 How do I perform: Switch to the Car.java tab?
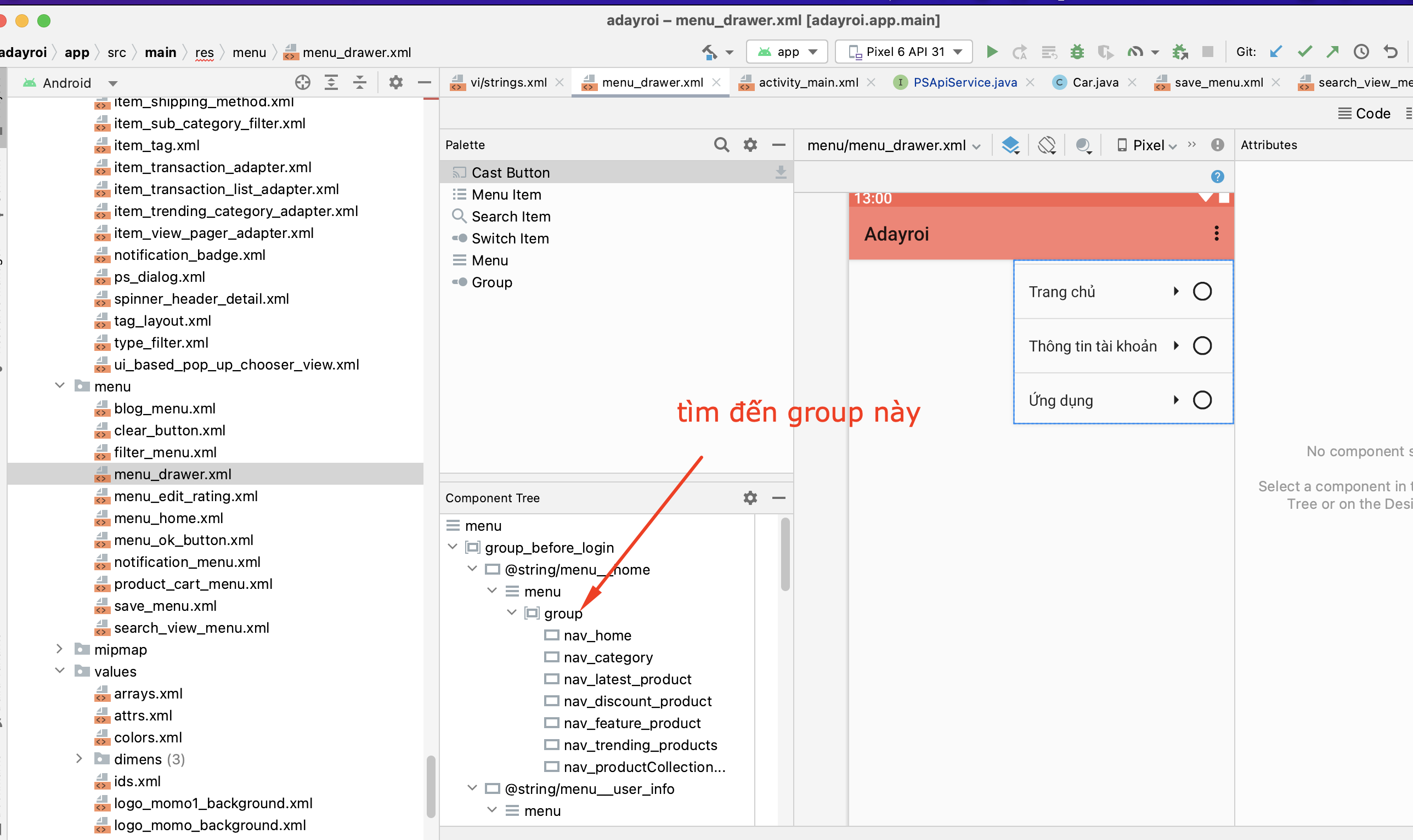1095,83
